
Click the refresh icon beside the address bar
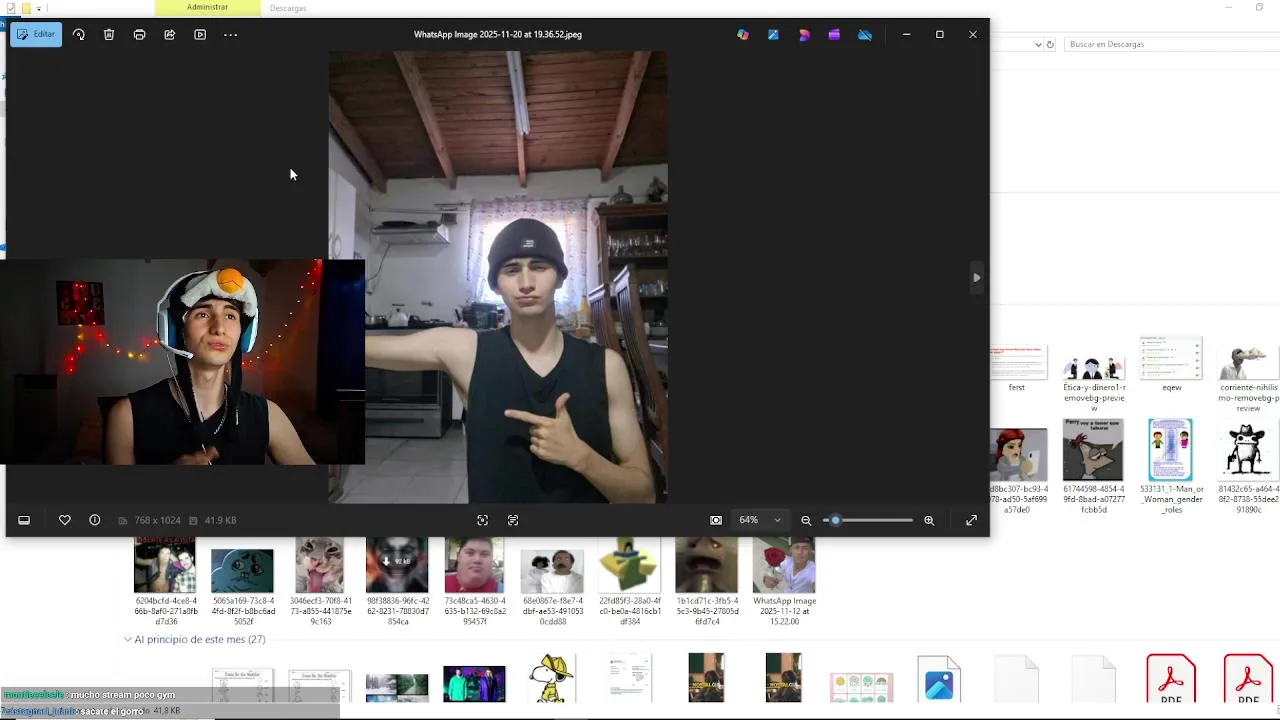point(1050,44)
